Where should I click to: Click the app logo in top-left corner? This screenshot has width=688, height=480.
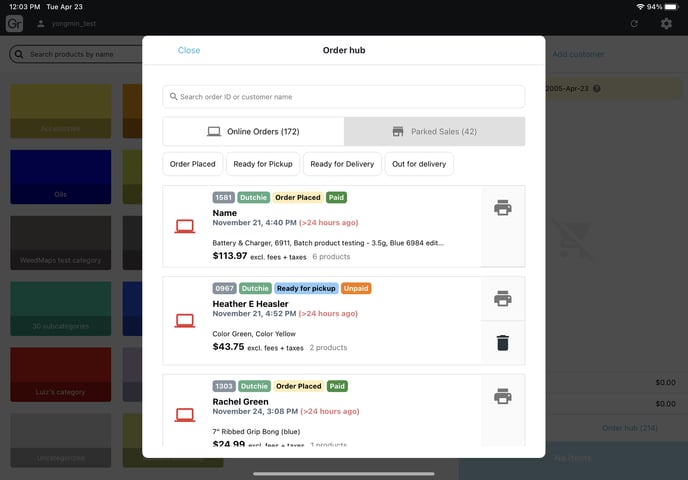(x=14, y=23)
